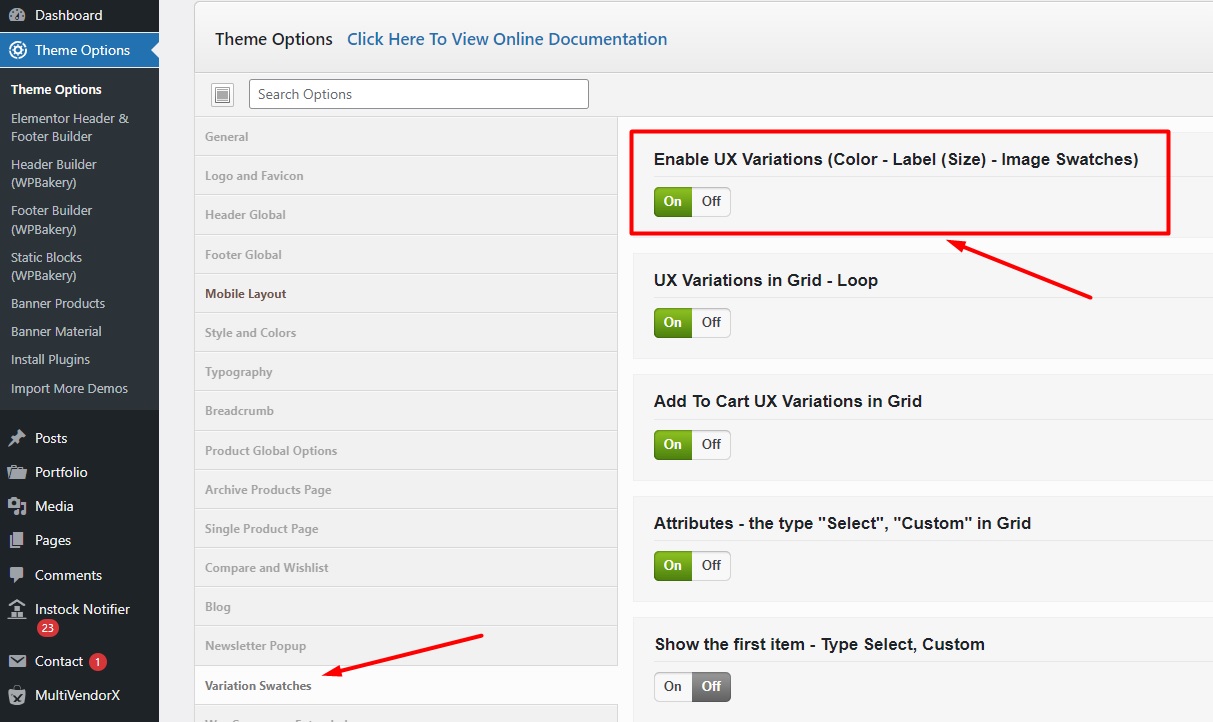Click into the Search Options field
The width and height of the screenshot is (1213, 722).
[418, 94]
